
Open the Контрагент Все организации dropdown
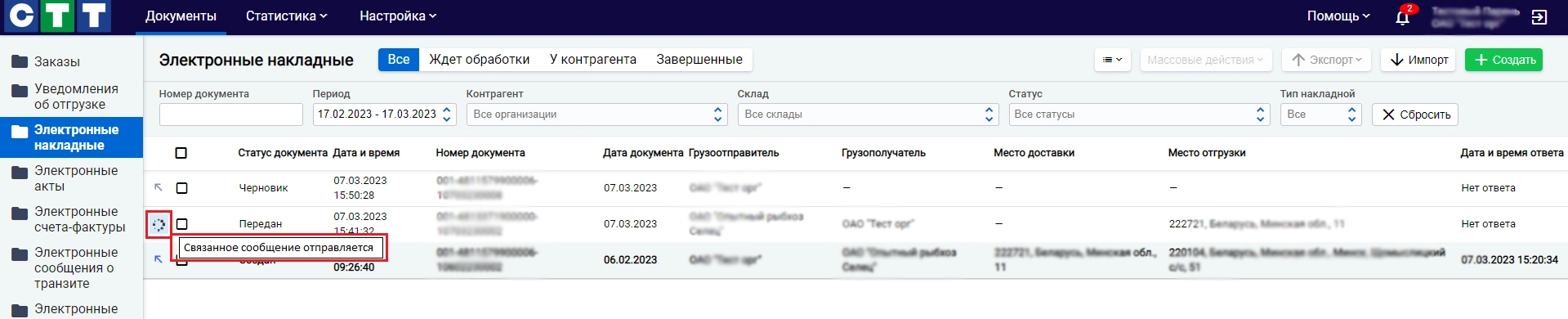coord(597,115)
